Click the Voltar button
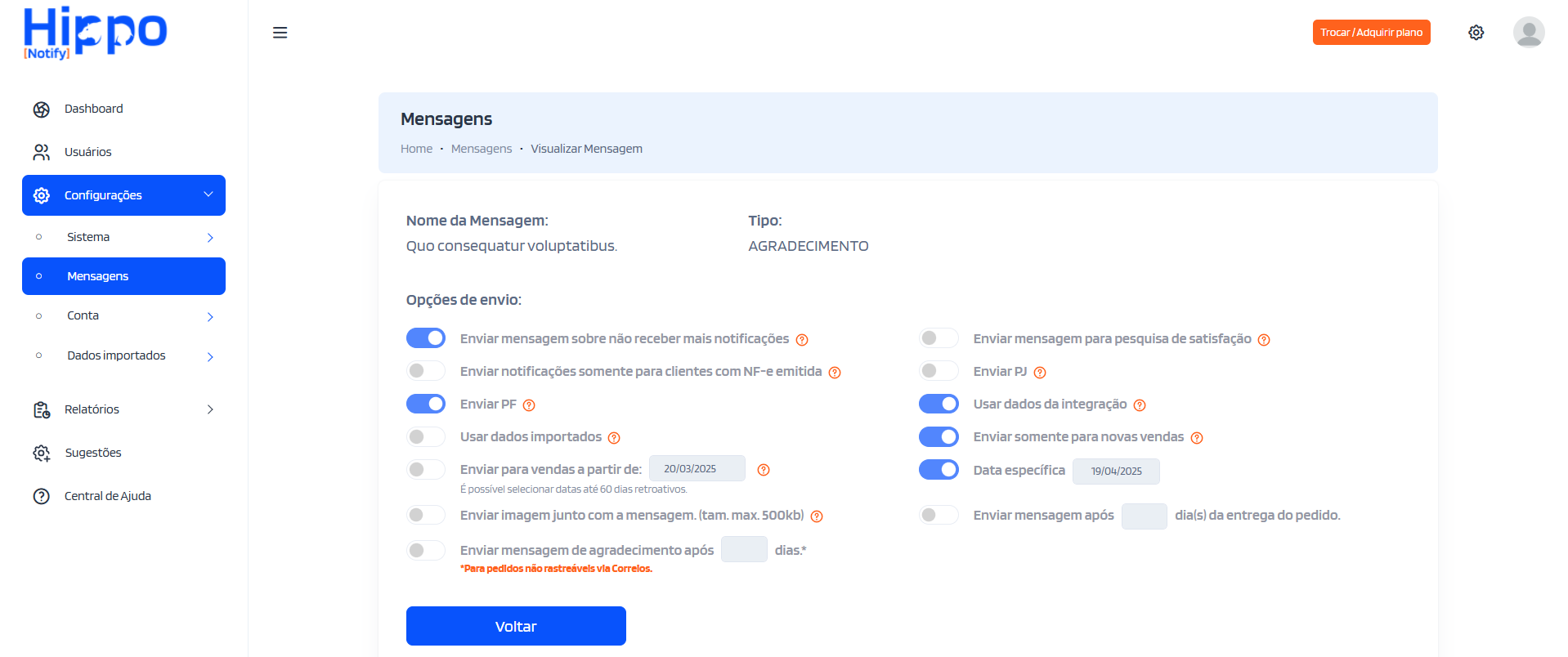This screenshot has height=657, width=1568. 516,626
